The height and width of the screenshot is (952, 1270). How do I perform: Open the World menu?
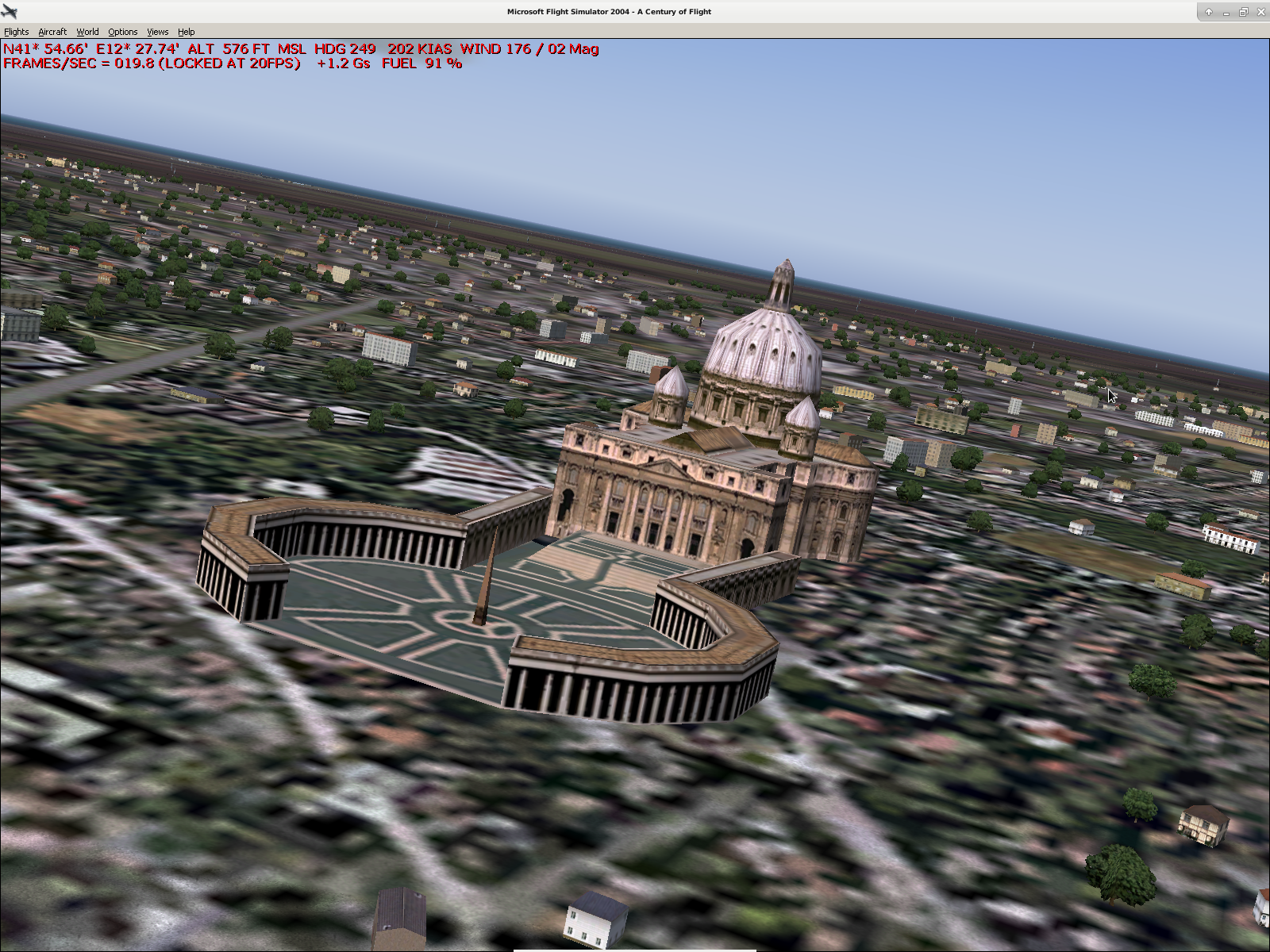(87, 32)
